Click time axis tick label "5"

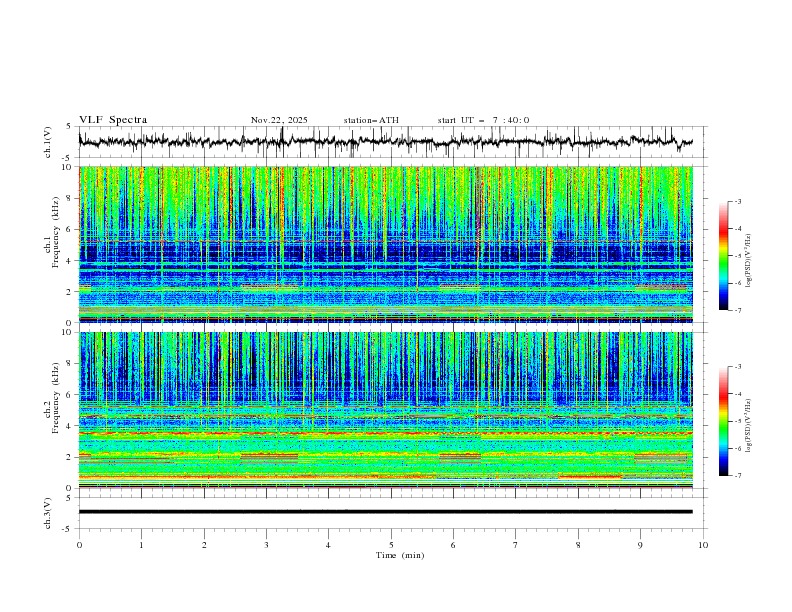[391, 545]
